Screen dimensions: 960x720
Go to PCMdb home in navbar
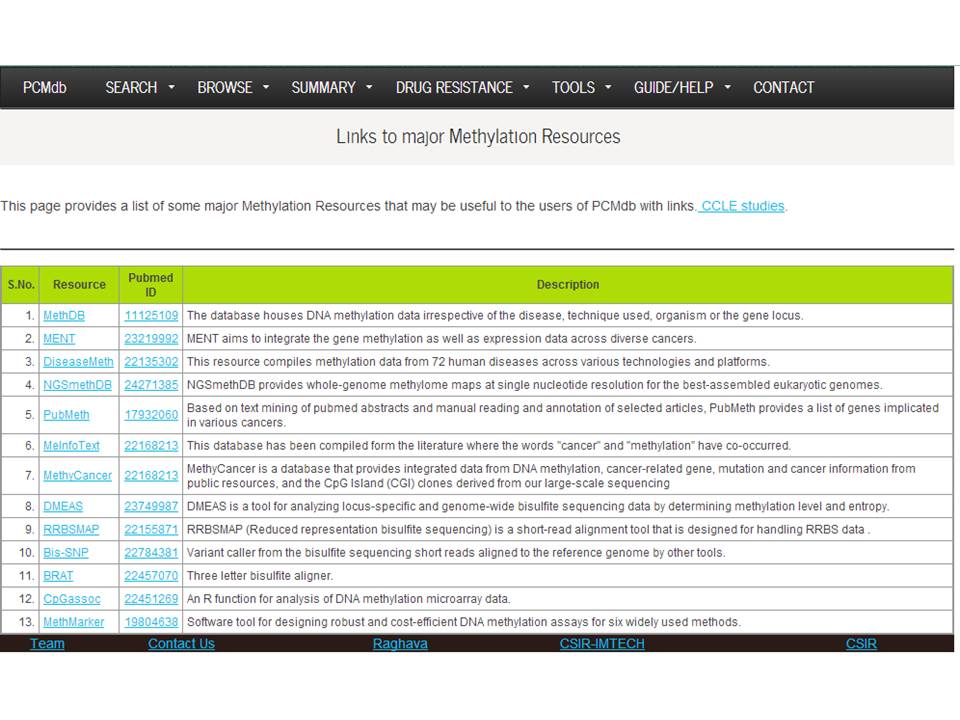[x=45, y=88]
